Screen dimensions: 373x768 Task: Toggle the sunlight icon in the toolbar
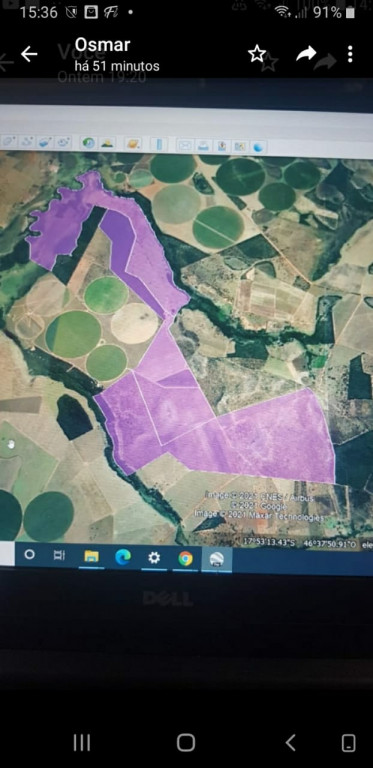[107, 143]
